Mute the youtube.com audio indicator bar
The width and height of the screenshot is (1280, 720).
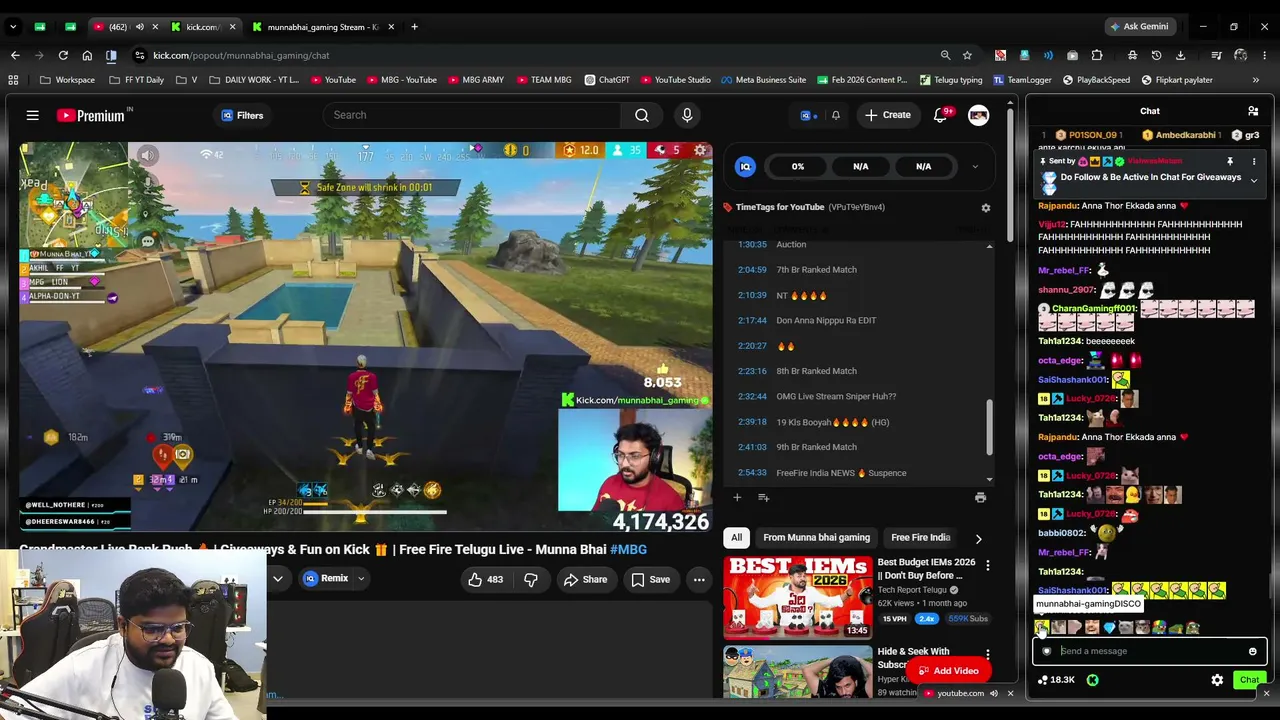coord(993,693)
